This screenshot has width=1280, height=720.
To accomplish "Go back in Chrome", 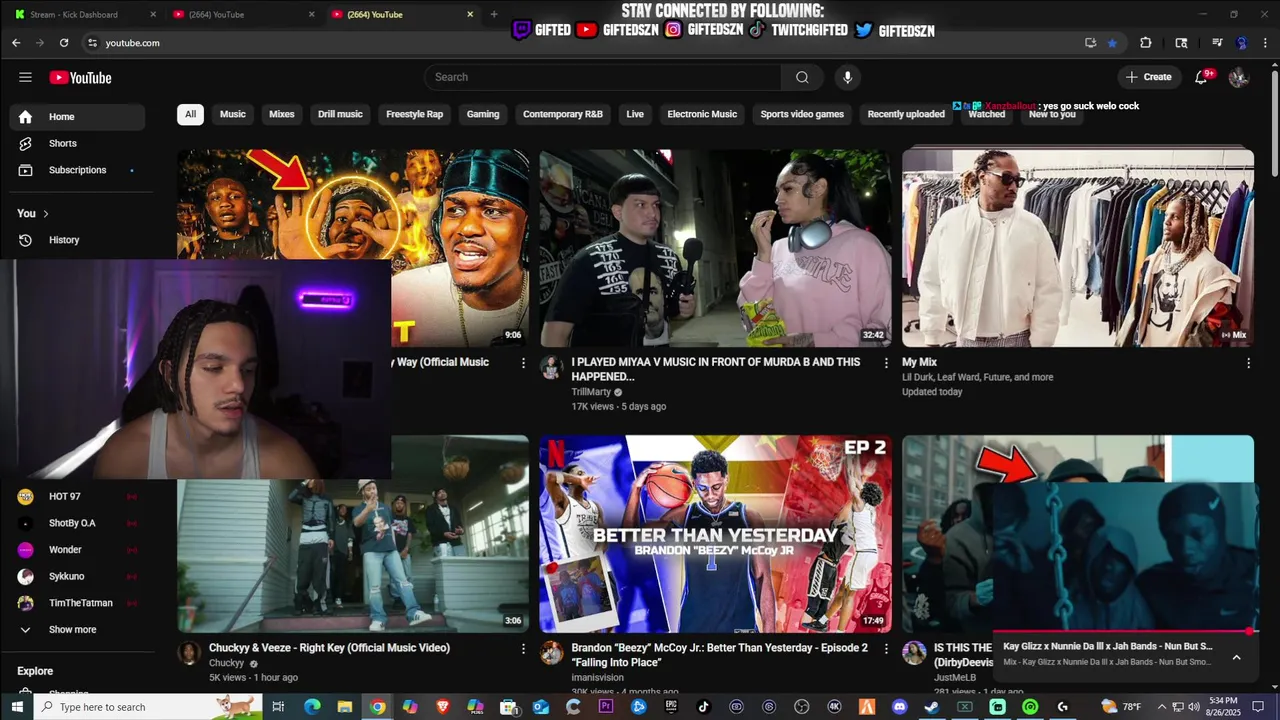I will point(16,43).
